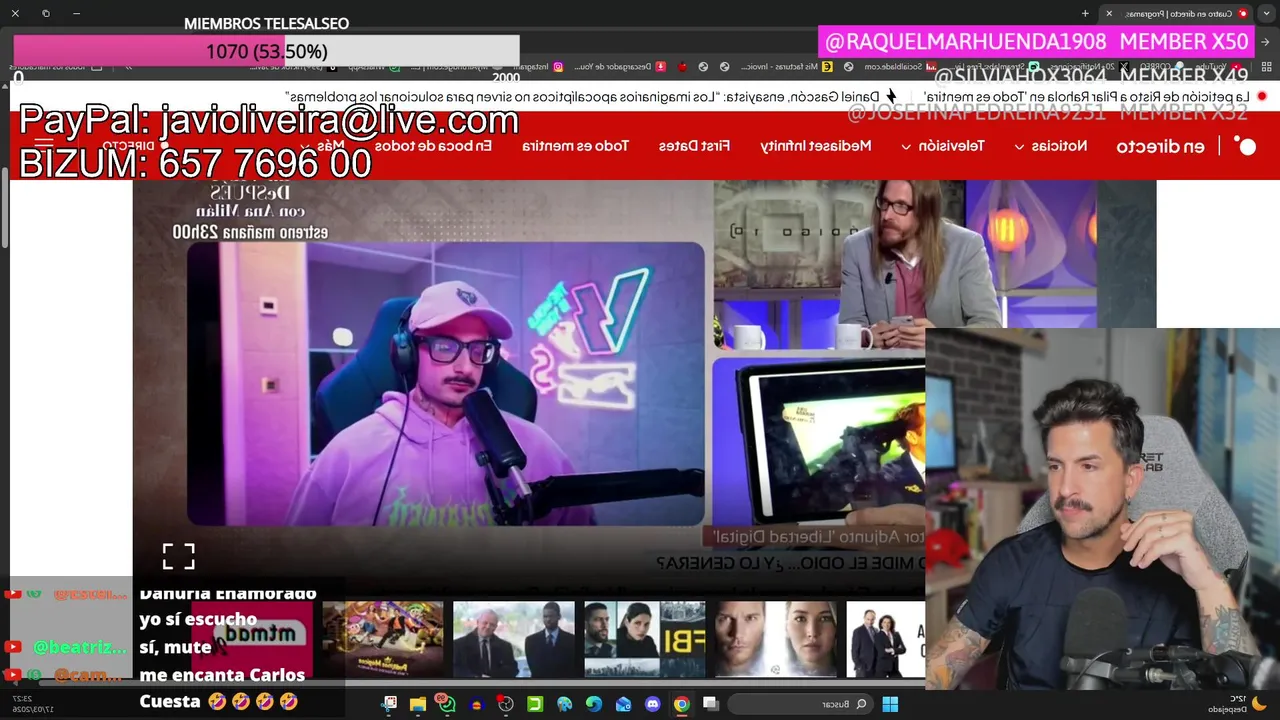This screenshot has height=720, width=1280.
Task: Open the hamburger menu icon on Cuatro site
Action: (44, 146)
